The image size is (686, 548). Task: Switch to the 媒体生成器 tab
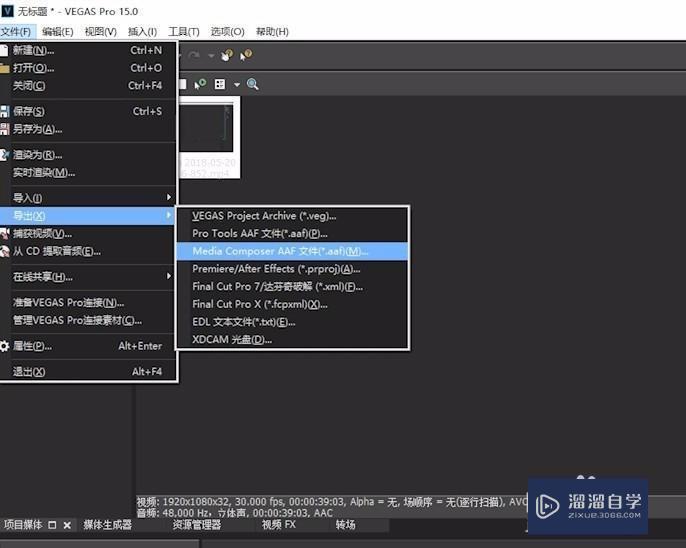click(x=108, y=525)
